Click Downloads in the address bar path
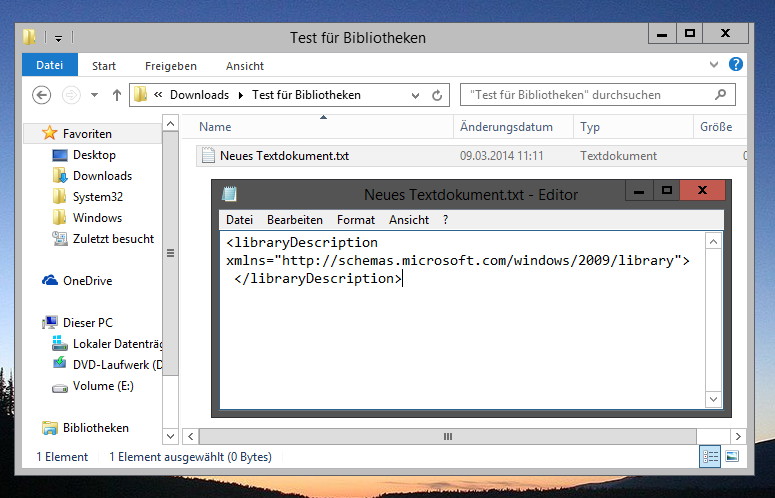 (199, 95)
